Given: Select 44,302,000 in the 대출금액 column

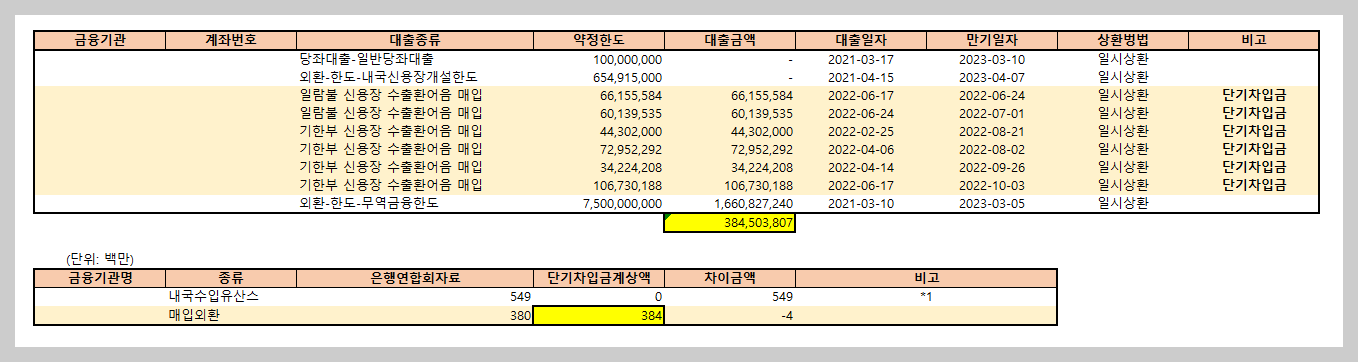Looking at the screenshot, I should (x=730, y=131).
